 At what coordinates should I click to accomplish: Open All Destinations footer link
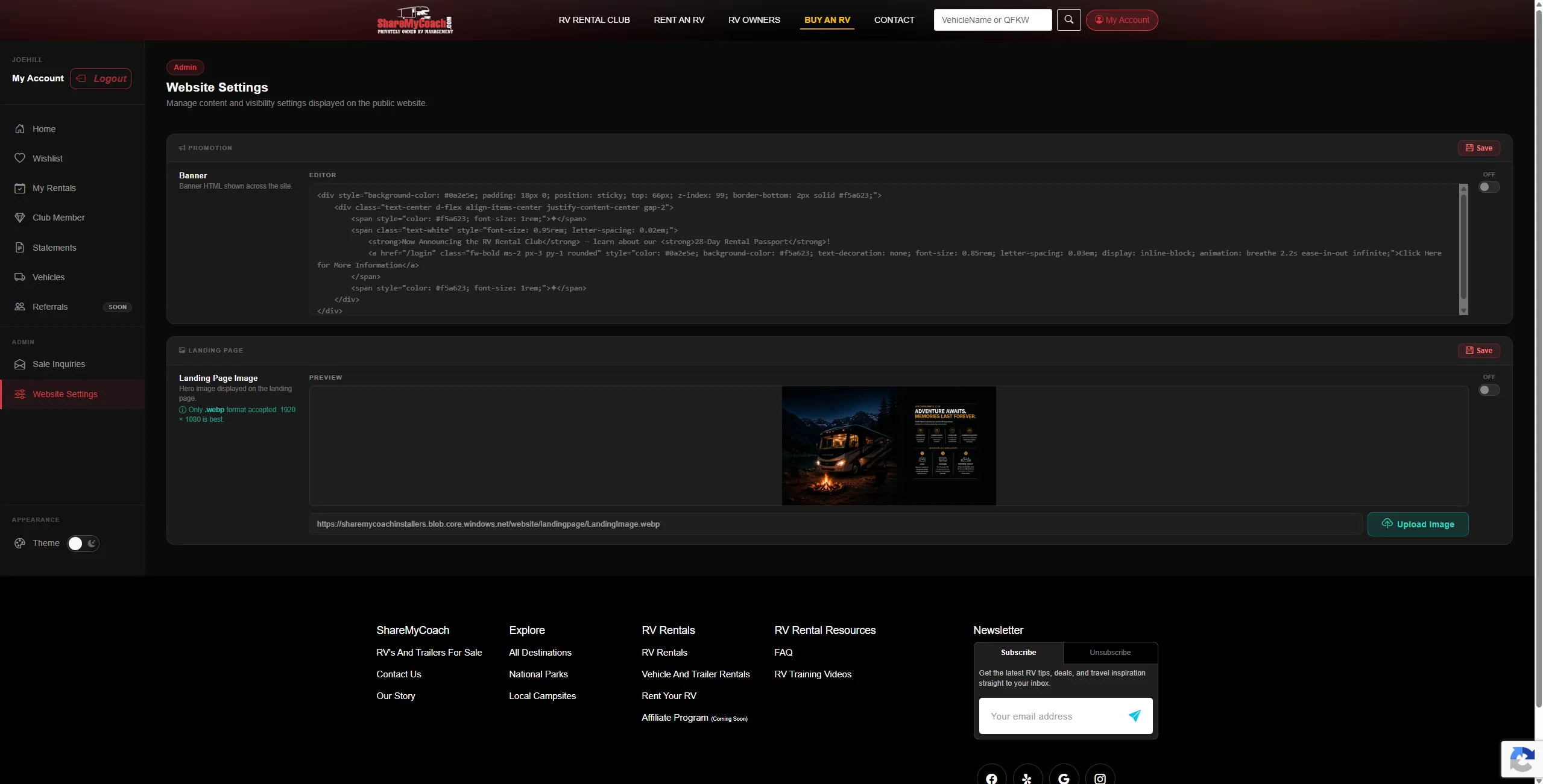click(540, 653)
